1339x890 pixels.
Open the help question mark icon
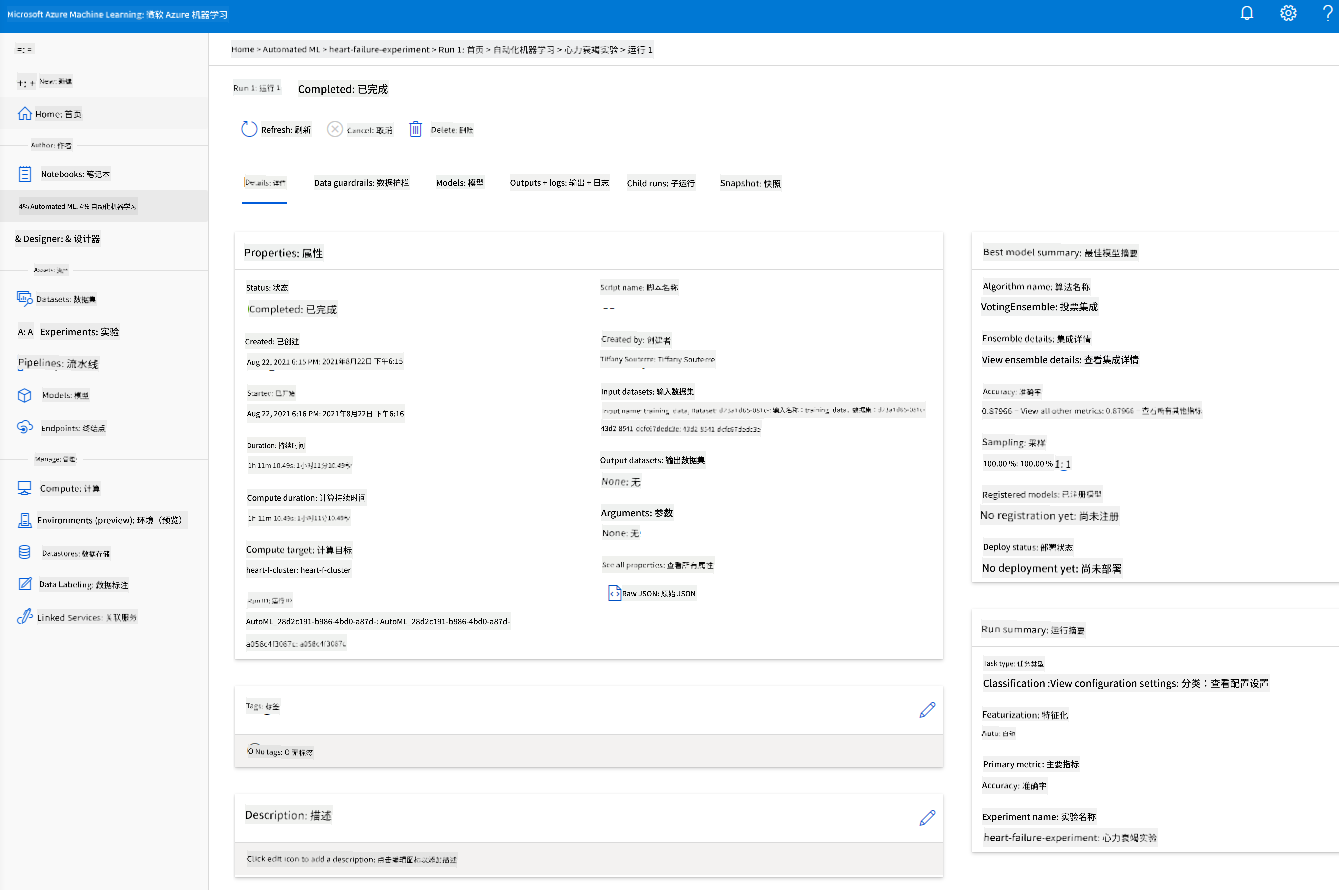[x=1326, y=13]
